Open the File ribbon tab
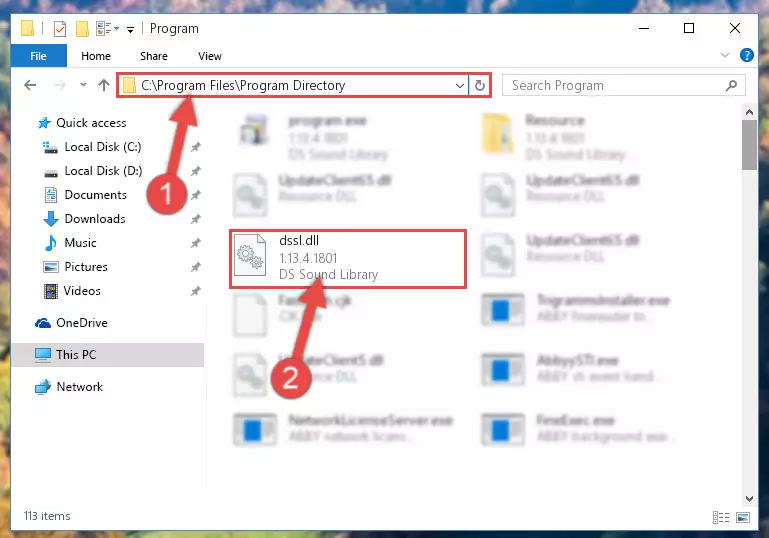769x538 pixels. point(38,56)
